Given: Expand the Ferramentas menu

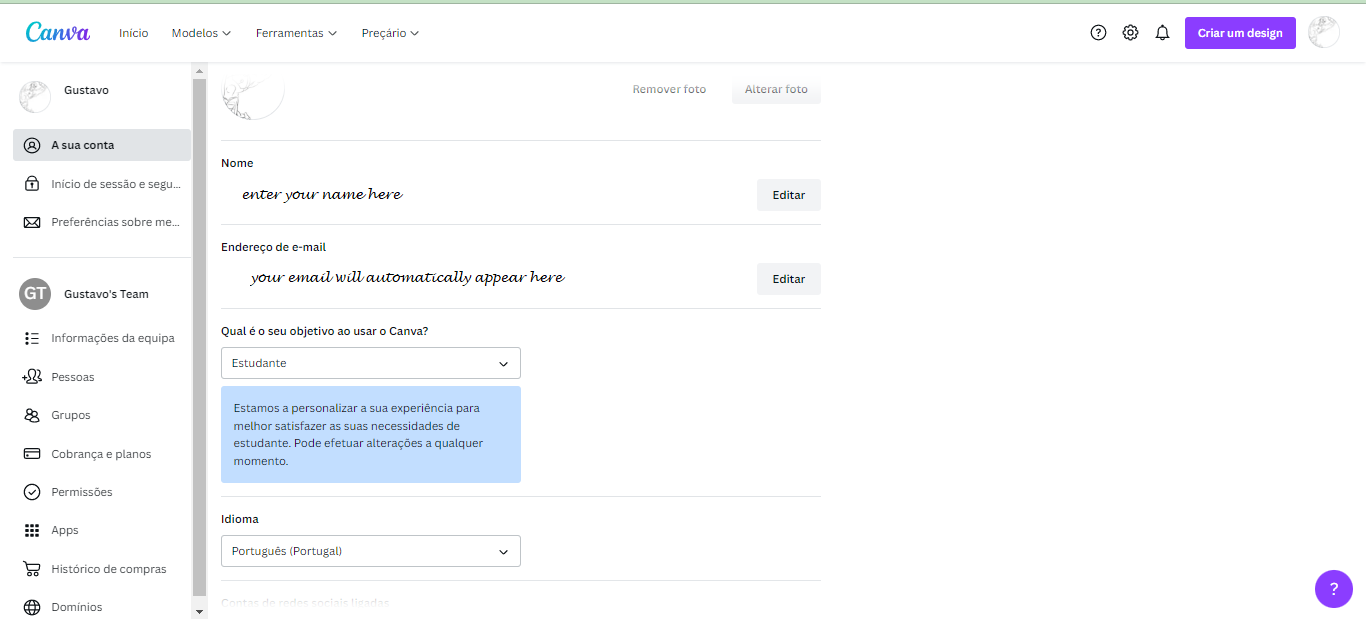Looking at the screenshot, I should (x=296, y=33).
